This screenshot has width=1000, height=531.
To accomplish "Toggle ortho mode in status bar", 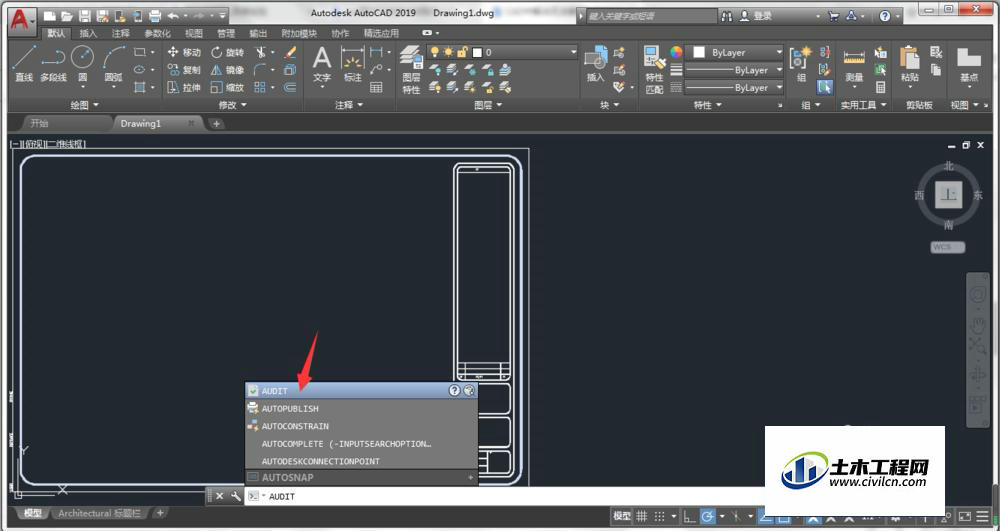I will [689, 516].
